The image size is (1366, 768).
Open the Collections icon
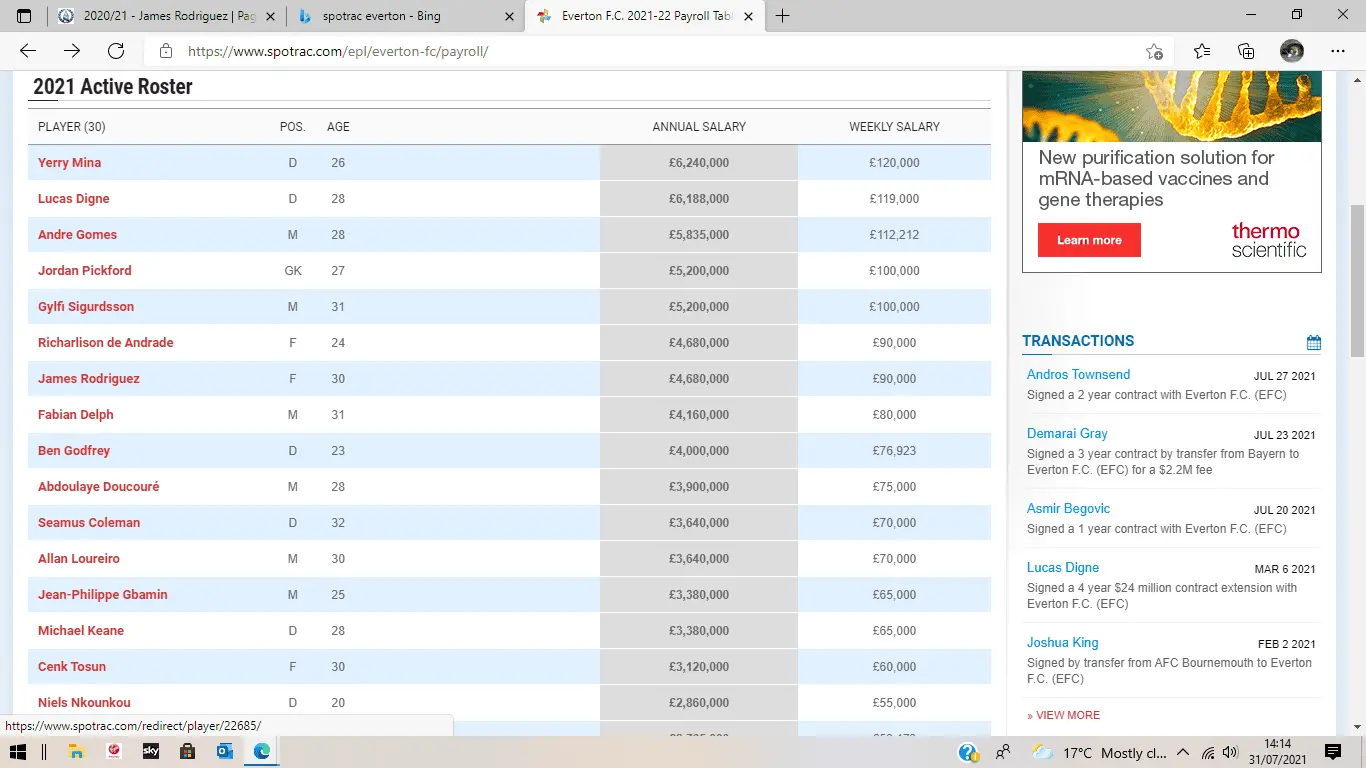click(1246, 51)
